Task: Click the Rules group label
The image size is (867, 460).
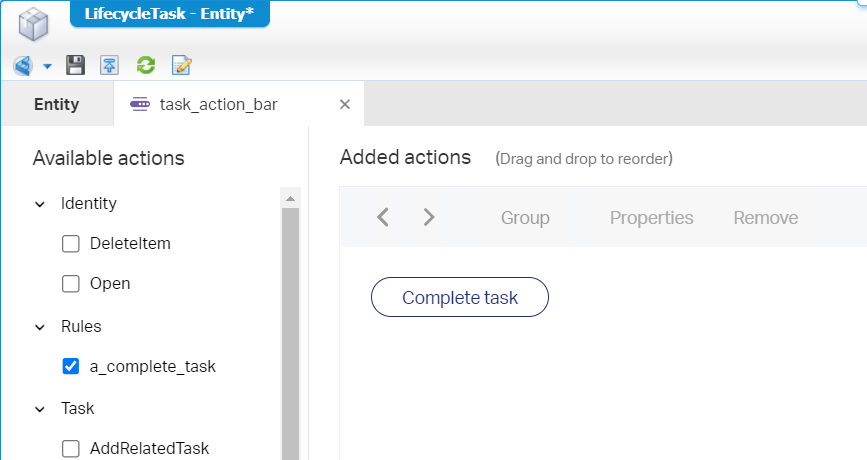Action: pyautogui.click(x=81, y=326)
